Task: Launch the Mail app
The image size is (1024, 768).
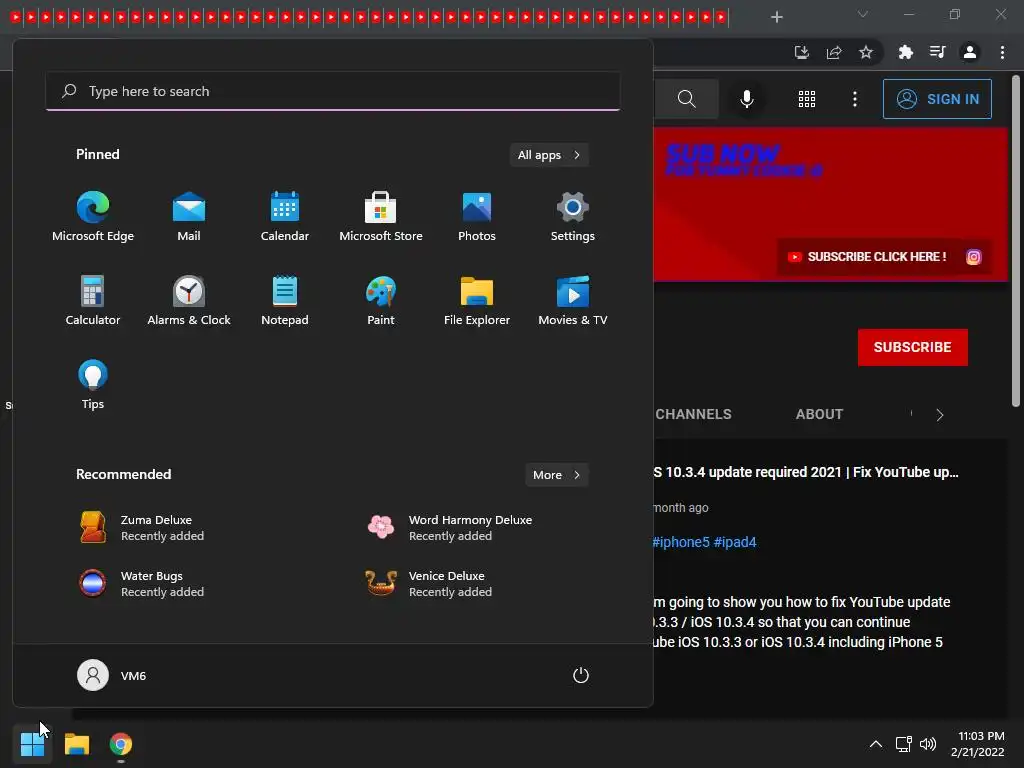Action: click(189, 217)
